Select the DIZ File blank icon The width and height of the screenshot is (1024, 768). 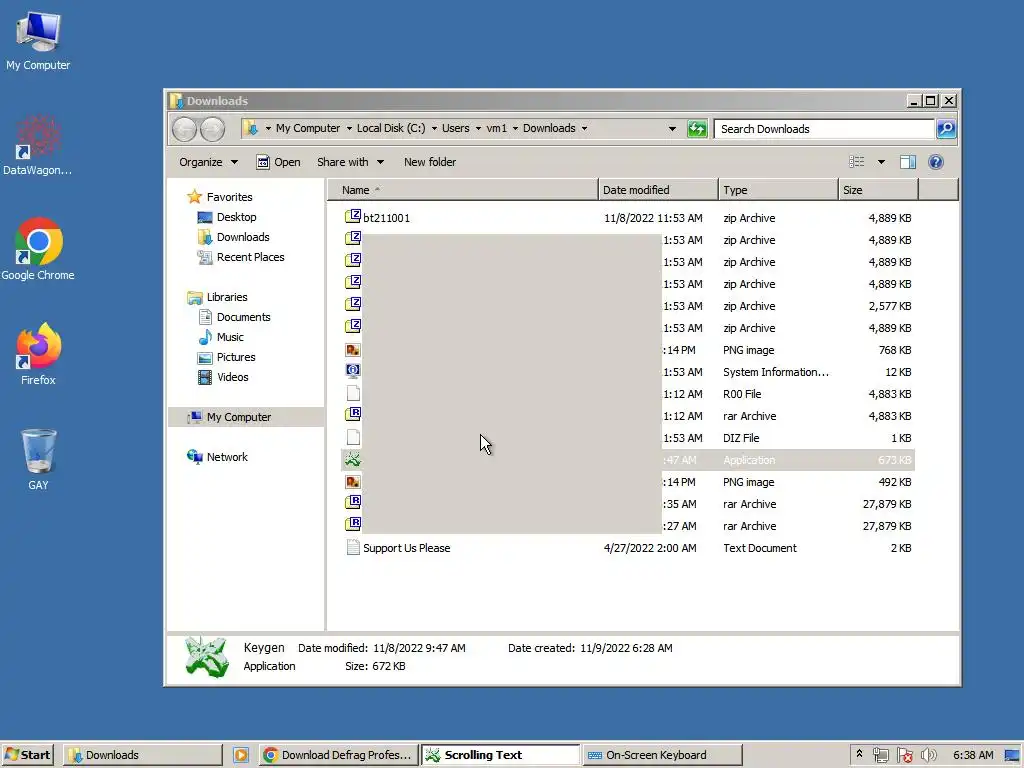pos(353,437)
